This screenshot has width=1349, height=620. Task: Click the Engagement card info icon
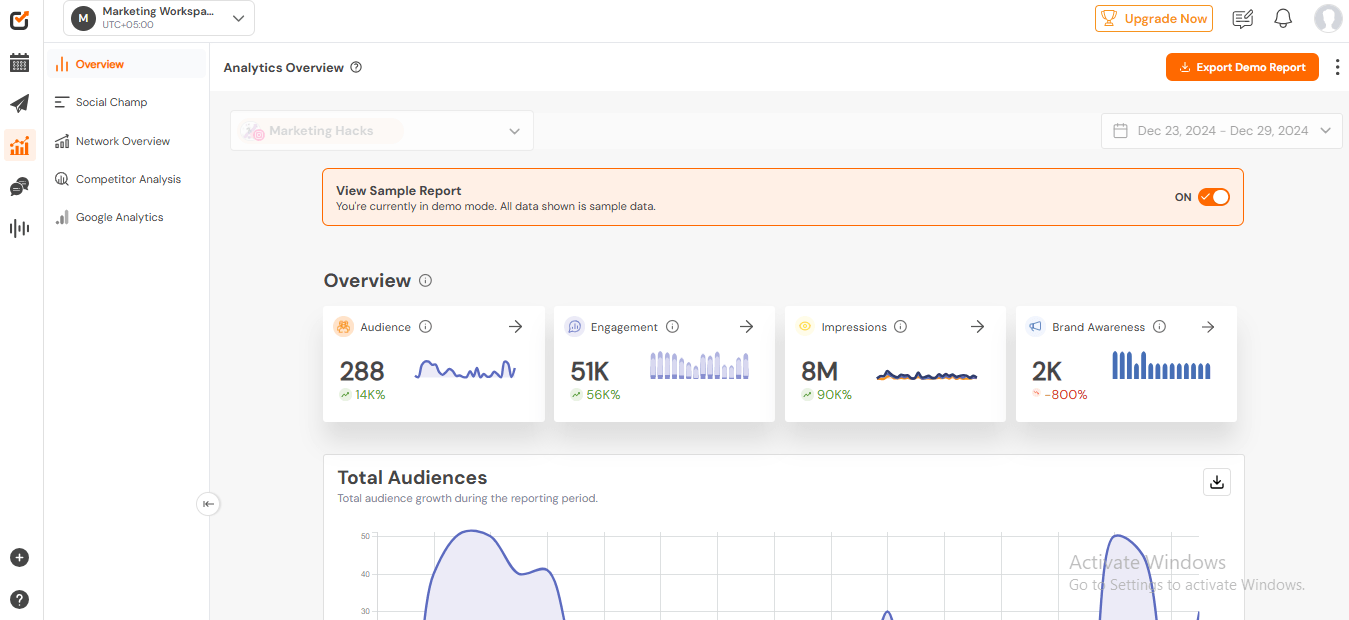[672, 327]
